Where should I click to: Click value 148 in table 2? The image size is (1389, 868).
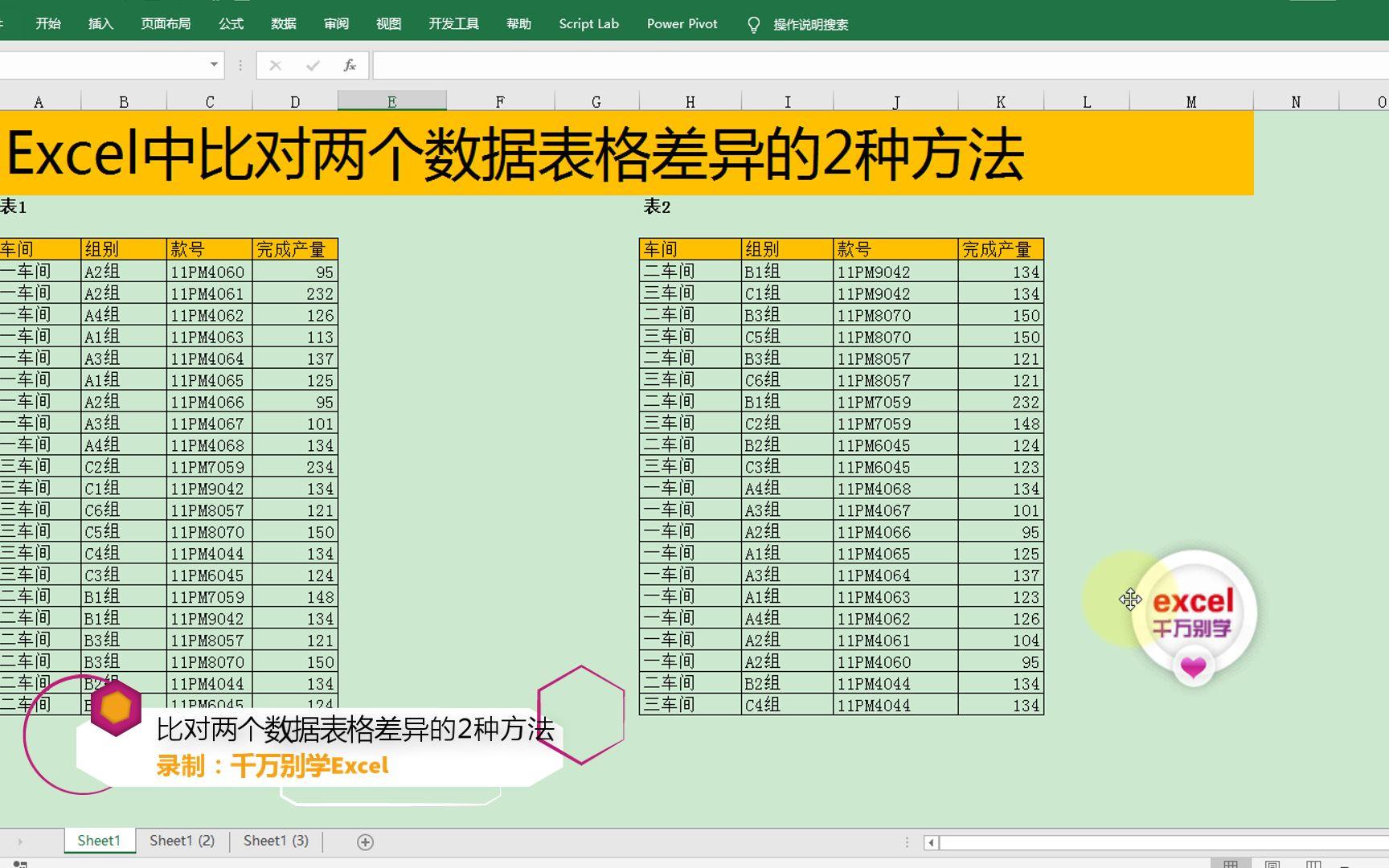click(1001, 424)
